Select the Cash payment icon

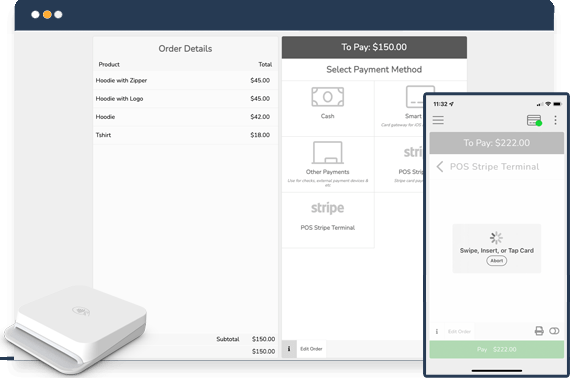tap(328, 97)
